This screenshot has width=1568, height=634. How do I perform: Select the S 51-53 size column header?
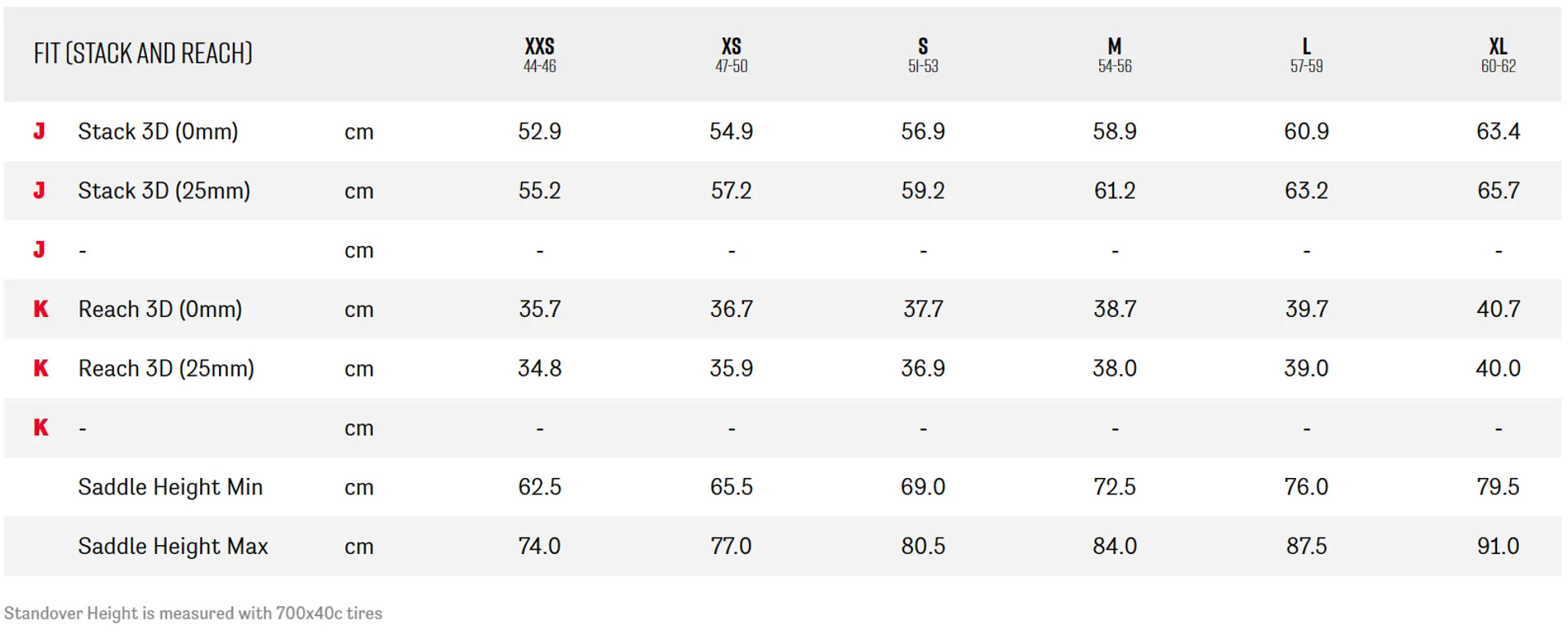point(923,55)
